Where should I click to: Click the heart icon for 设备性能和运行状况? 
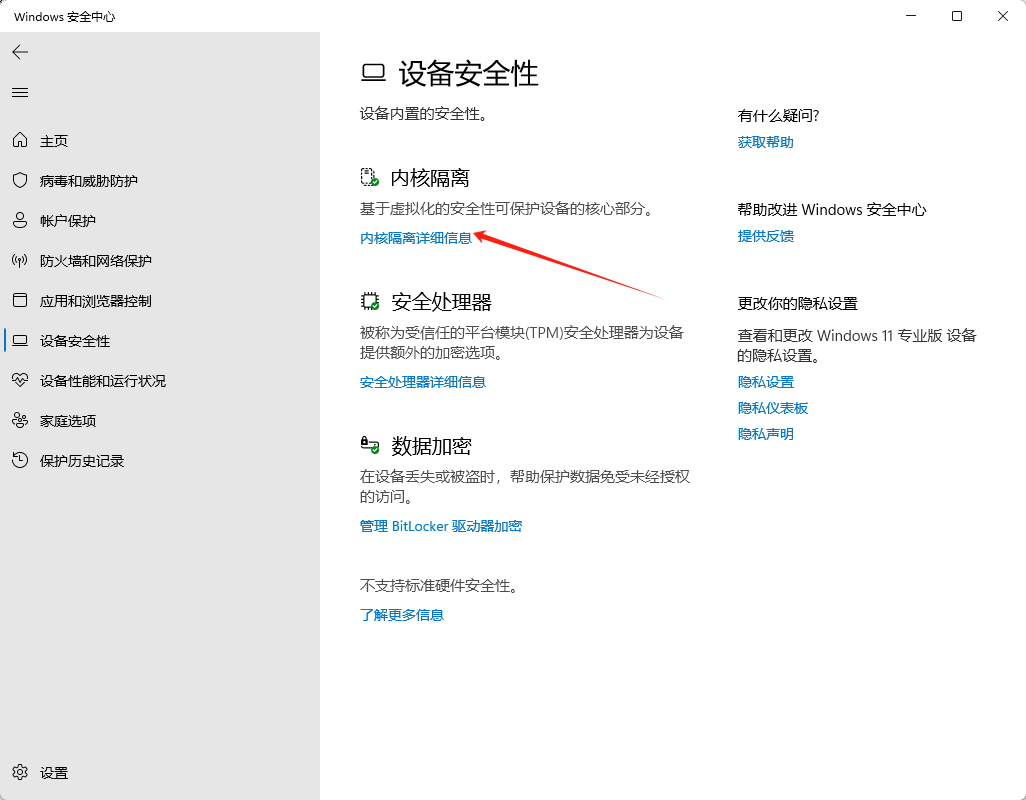[x=20, y=380]
